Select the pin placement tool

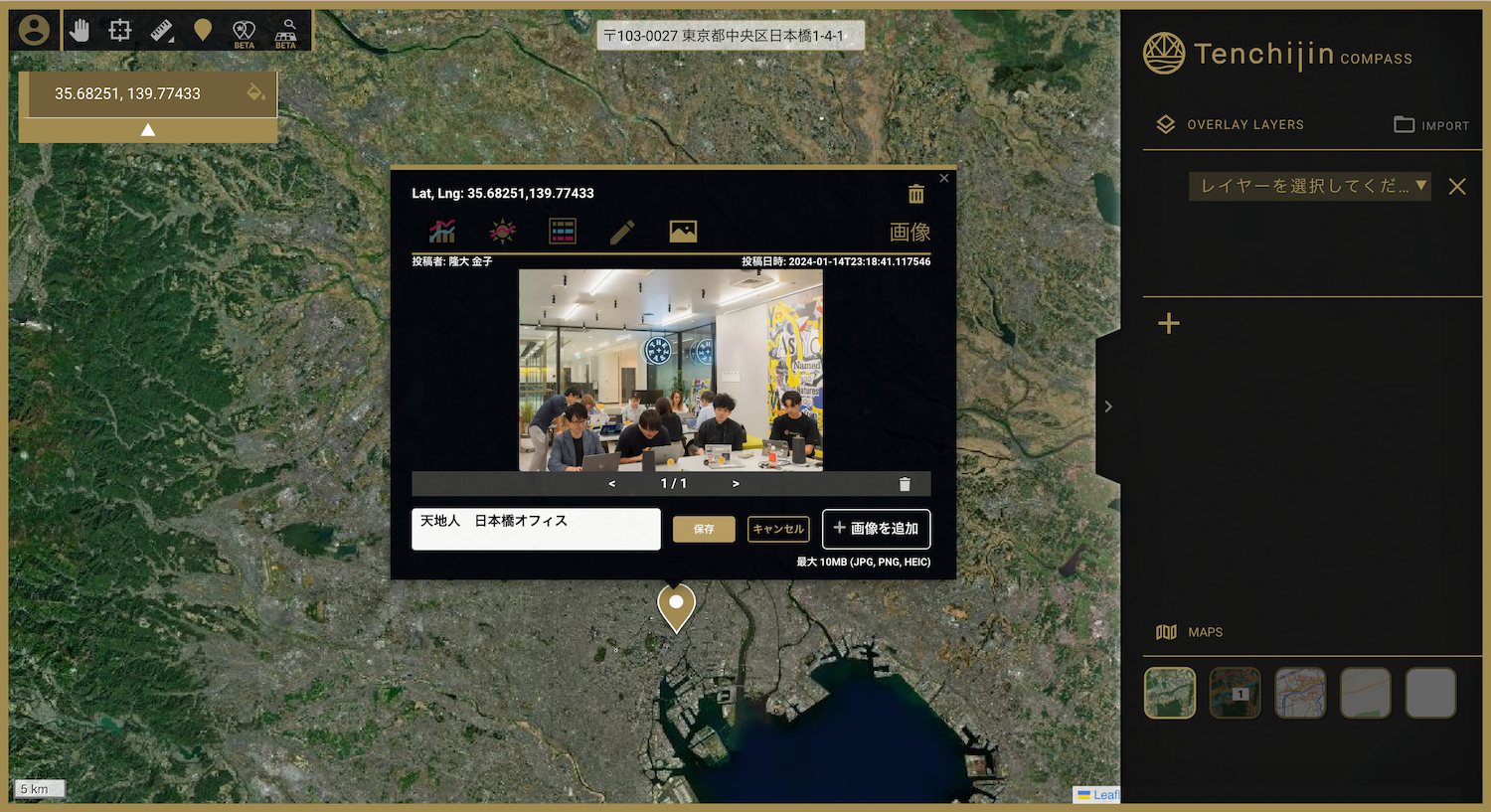click(x=202, y=29)
